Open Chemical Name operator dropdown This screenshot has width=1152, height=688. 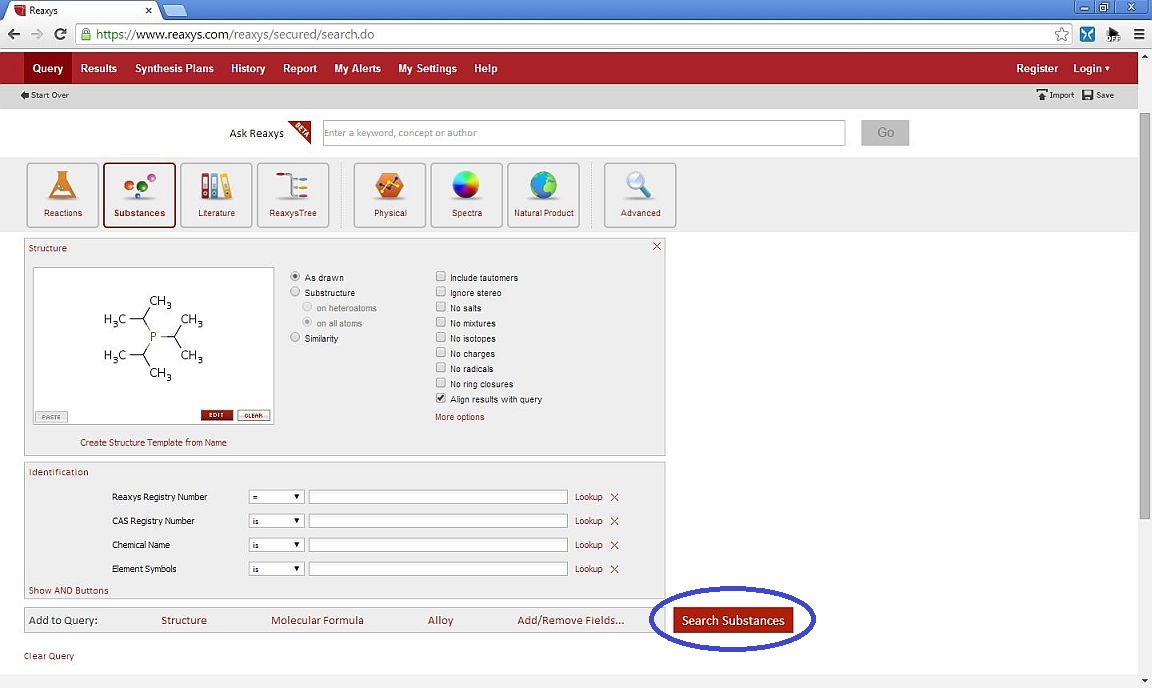click(x=276, y=545)
